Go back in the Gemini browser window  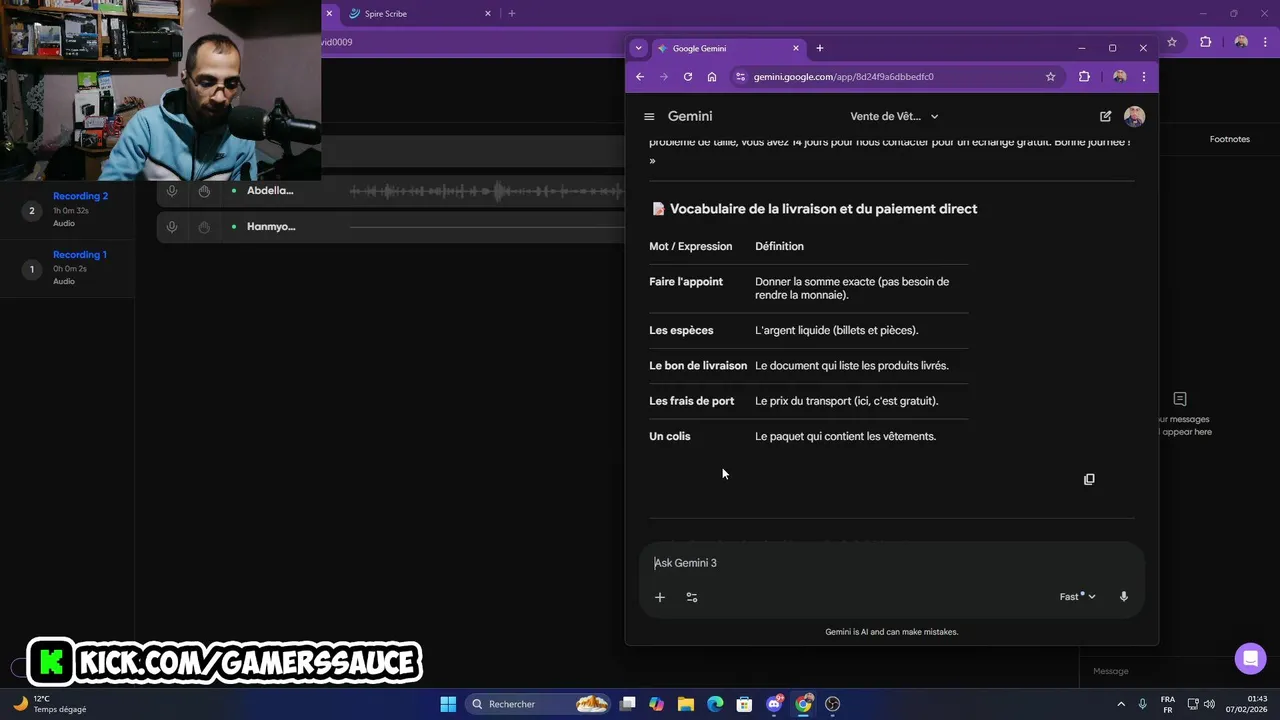(640, 77)
